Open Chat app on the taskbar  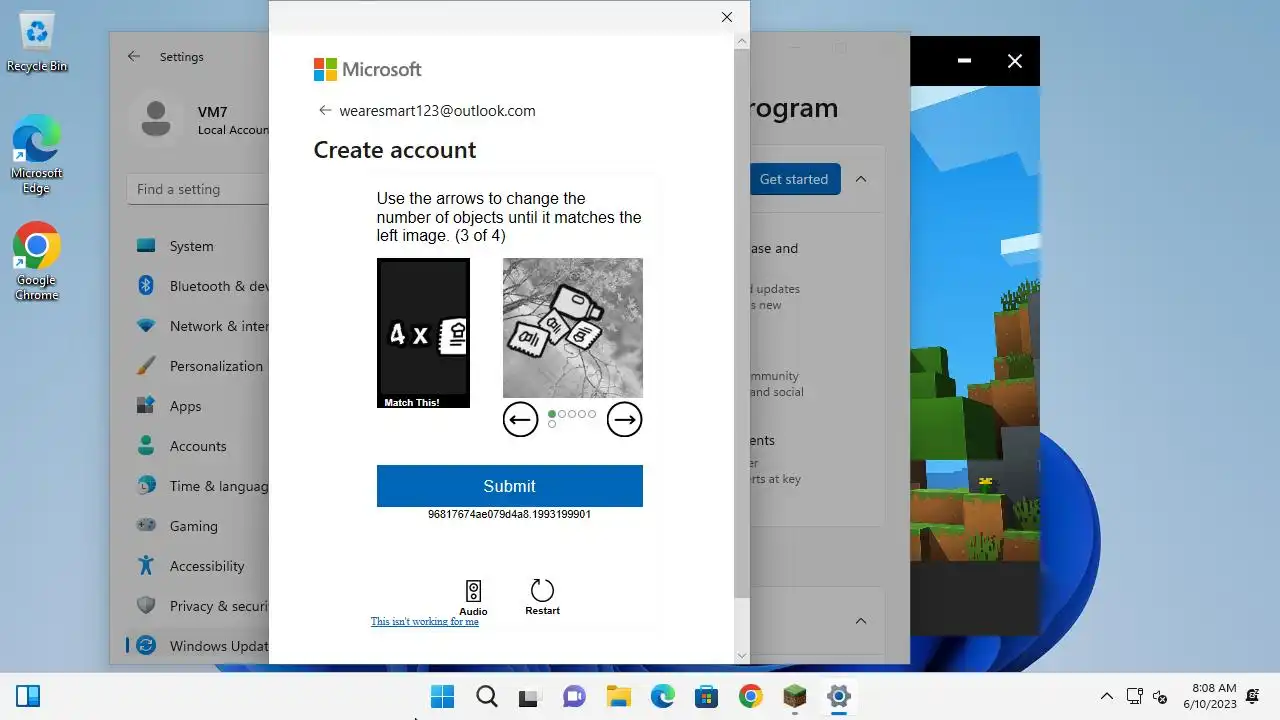coord(574,696)
